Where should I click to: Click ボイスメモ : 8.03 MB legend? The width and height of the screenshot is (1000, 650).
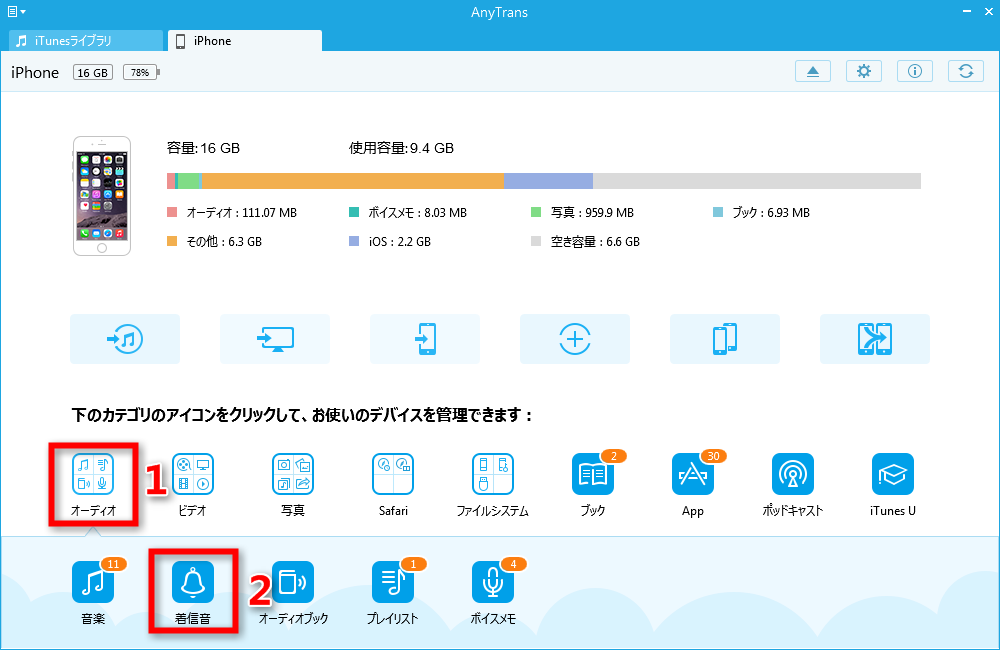click(x=408, y=212)
